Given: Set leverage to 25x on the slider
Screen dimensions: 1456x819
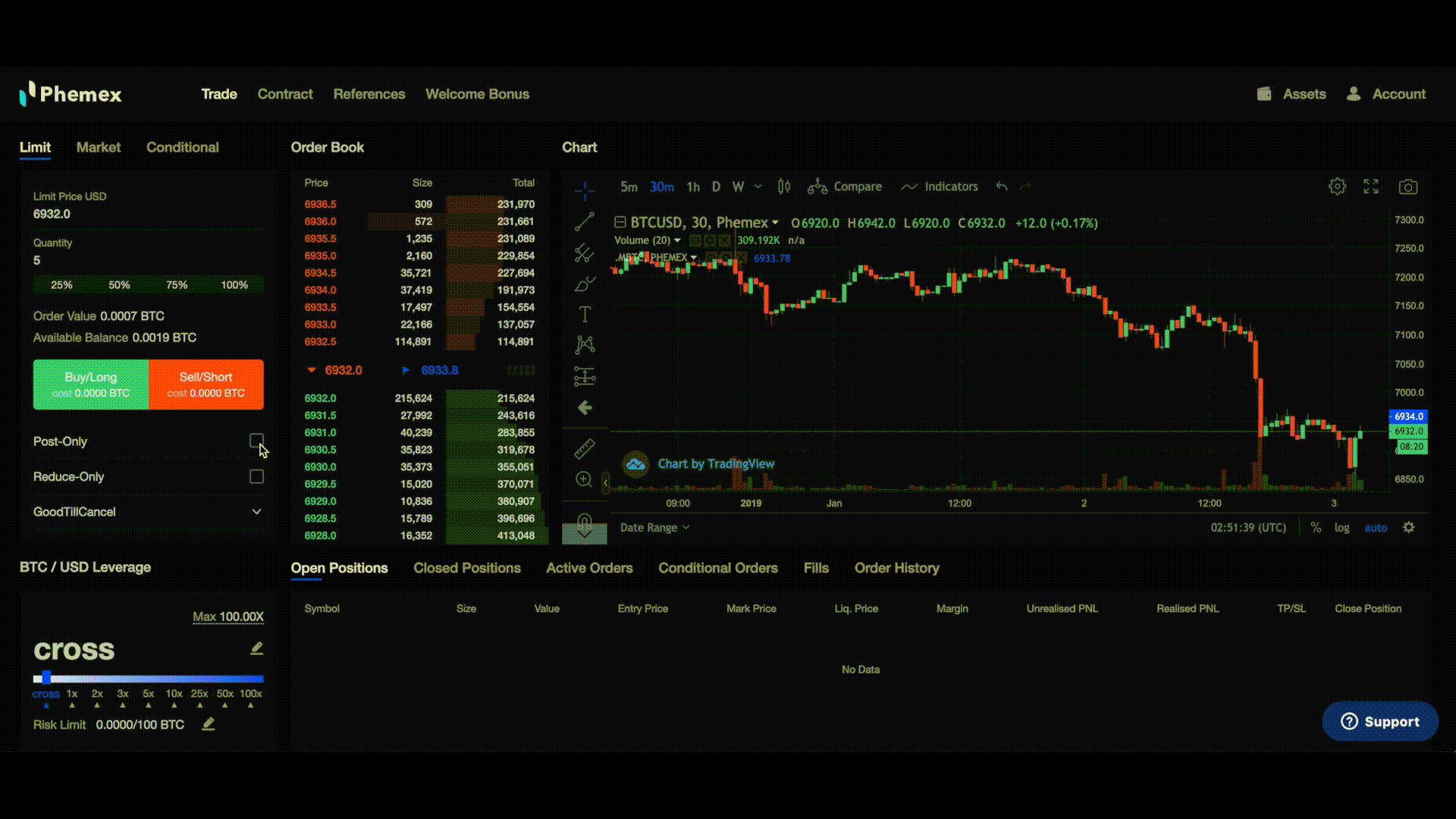Looking at the screenshot, I should (x=199, y=693).
